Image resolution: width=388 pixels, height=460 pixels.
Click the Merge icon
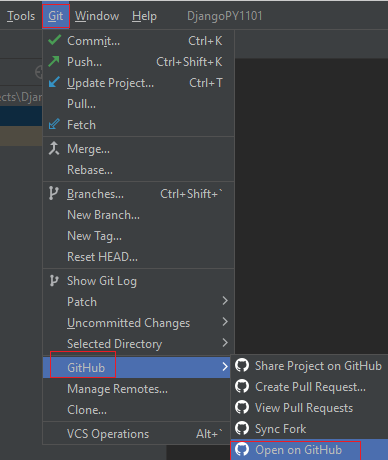(x=54, y=148)
